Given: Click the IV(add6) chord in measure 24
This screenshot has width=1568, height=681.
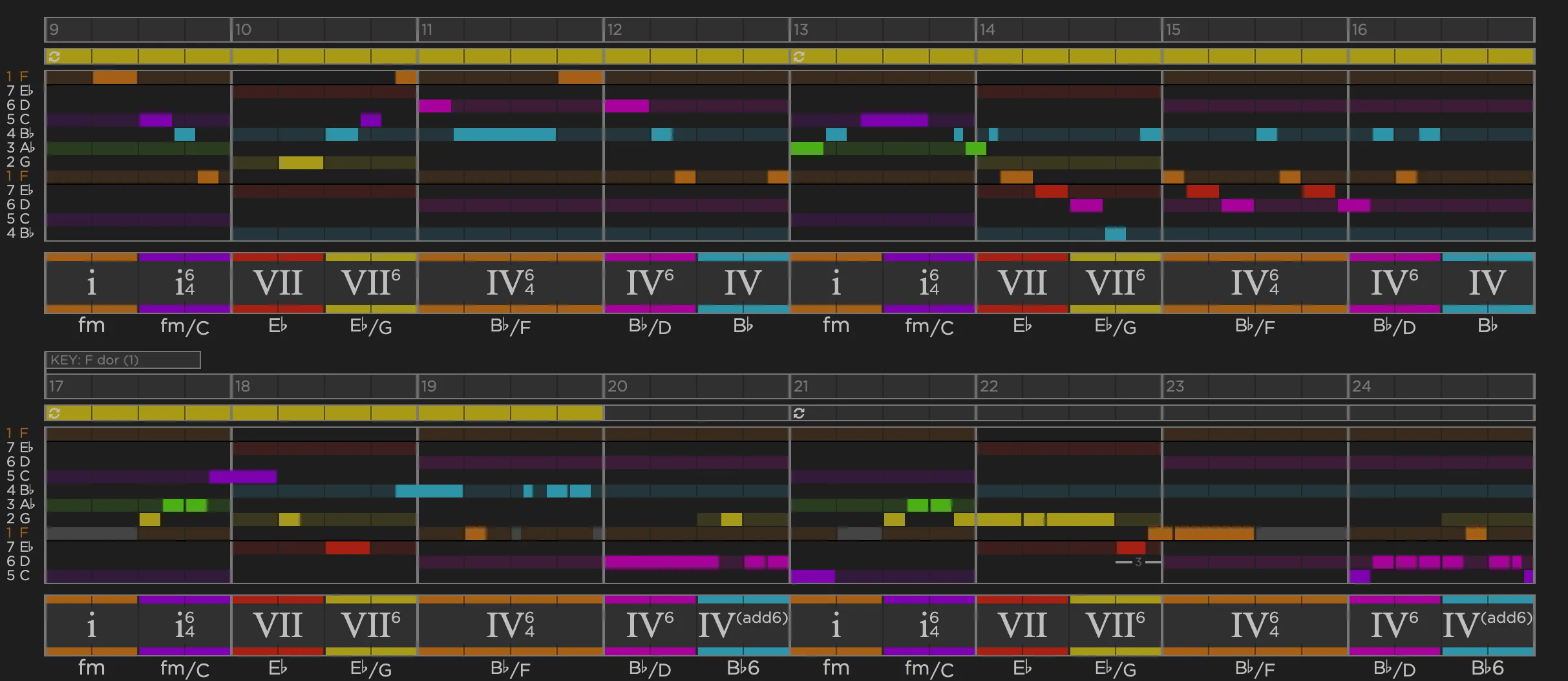Looking at the screenshot, I should 1488,625.
